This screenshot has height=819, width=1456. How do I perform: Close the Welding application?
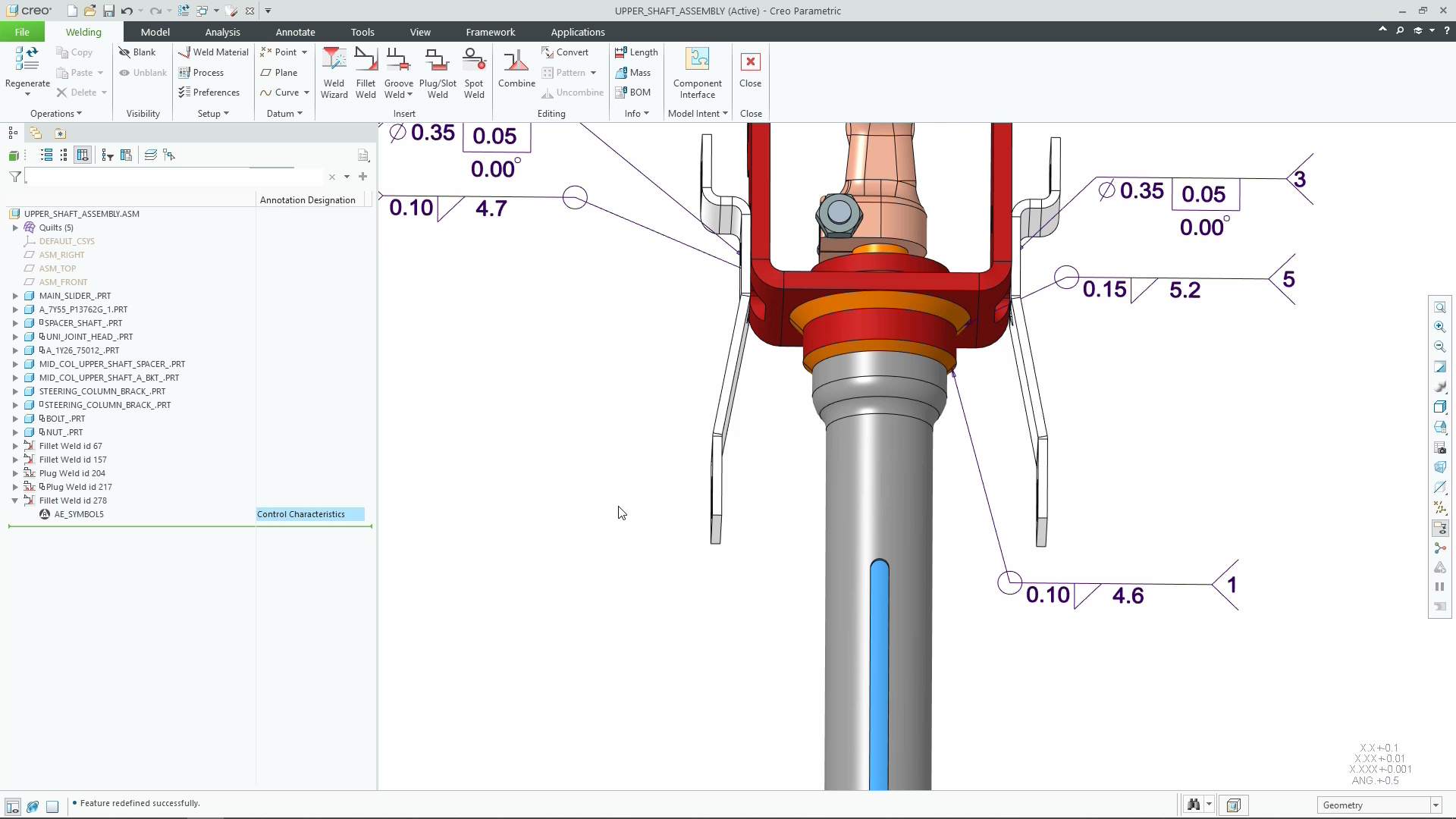point(750,68)
